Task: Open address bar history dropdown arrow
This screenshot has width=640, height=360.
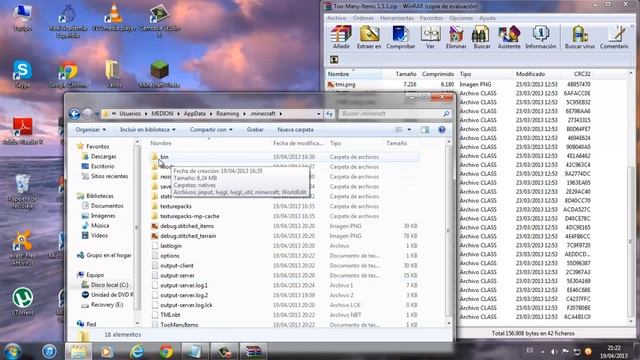Action: 318,114
